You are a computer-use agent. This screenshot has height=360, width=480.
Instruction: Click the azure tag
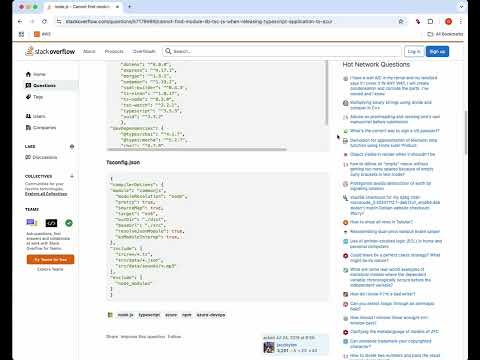171,315
